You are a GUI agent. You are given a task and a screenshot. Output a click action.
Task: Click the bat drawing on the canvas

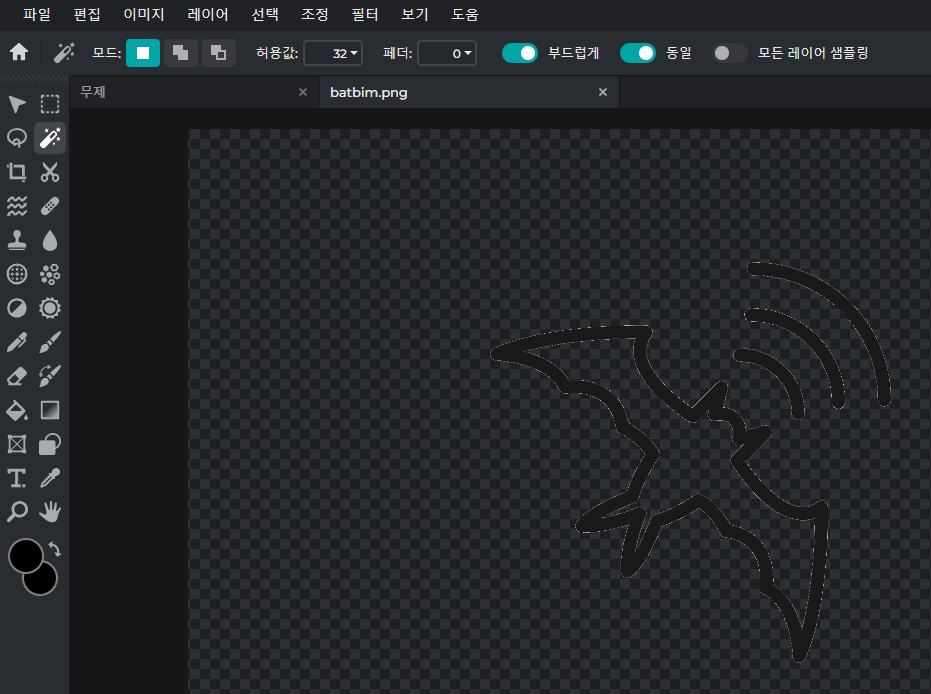pos(690,462)
